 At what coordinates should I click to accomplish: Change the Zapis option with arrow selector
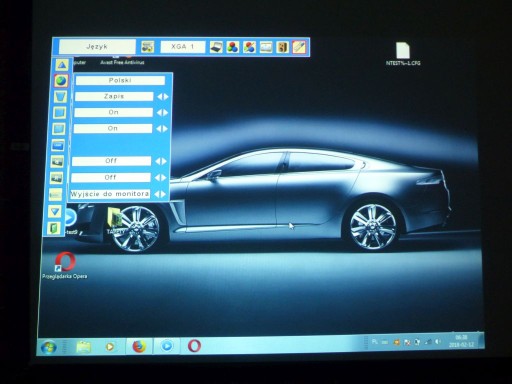[x=163, y=97]
